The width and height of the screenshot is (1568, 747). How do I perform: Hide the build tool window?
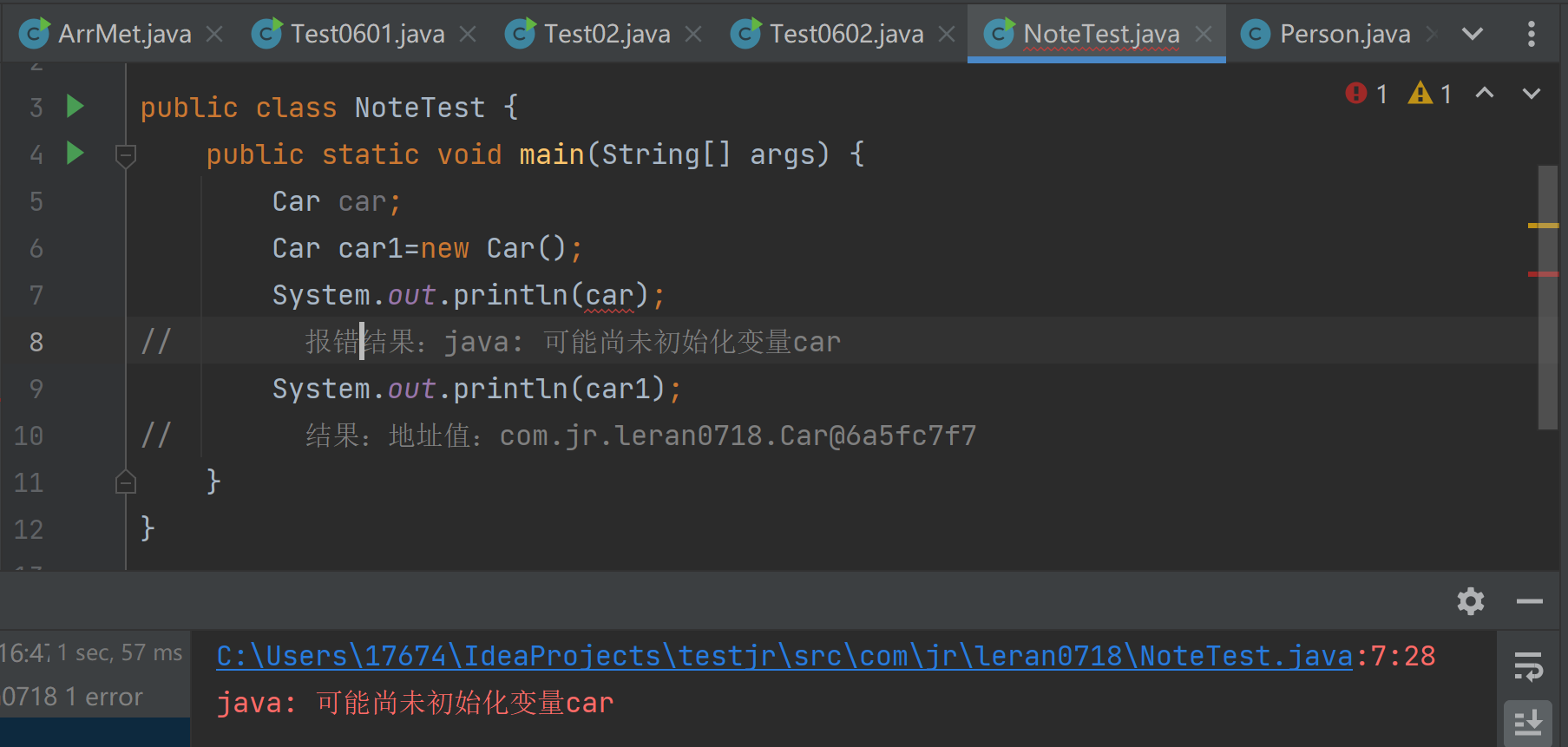(x=1530, y=601)
